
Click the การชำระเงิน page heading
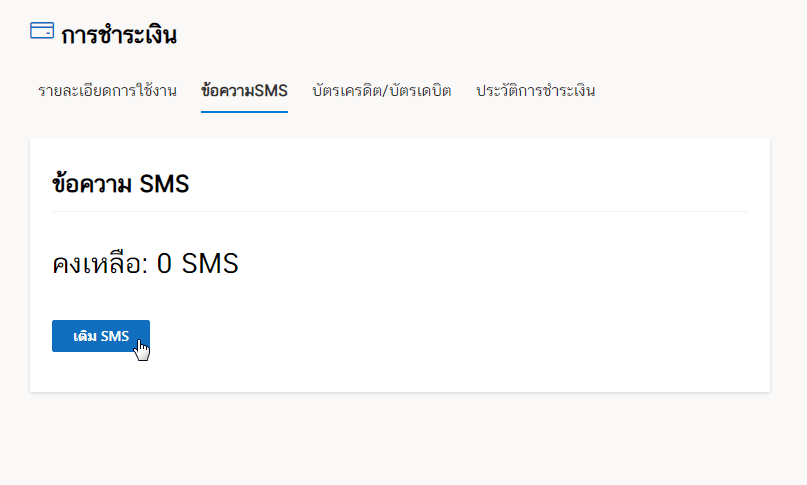click(x=119, y=35)
